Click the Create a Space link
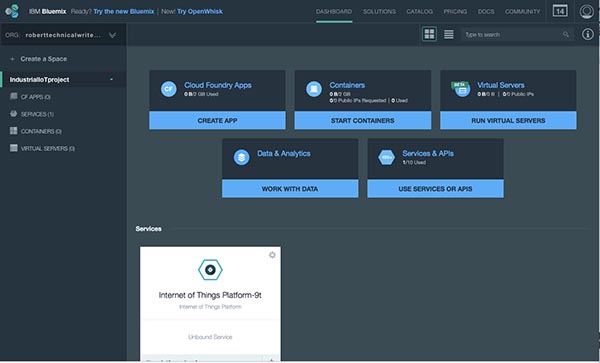This screenshot has height=363, width=600. pyautogui.click(x=44, y=59)
